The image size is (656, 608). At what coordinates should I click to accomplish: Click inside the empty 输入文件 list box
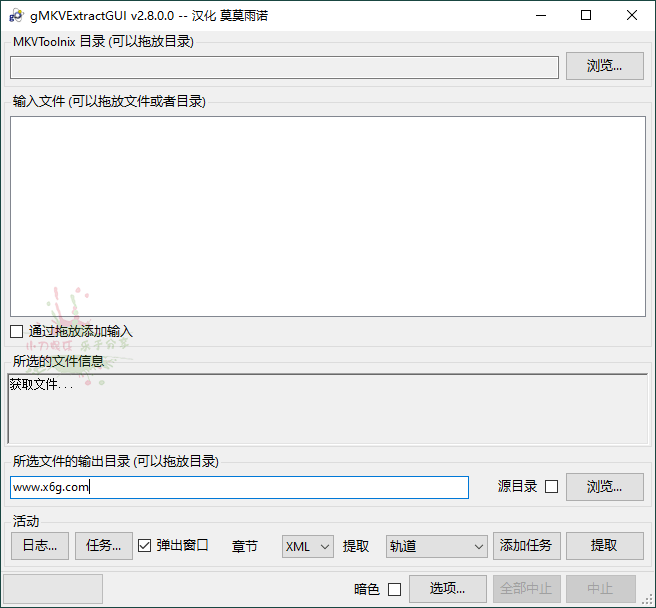(x=327, y=215)
